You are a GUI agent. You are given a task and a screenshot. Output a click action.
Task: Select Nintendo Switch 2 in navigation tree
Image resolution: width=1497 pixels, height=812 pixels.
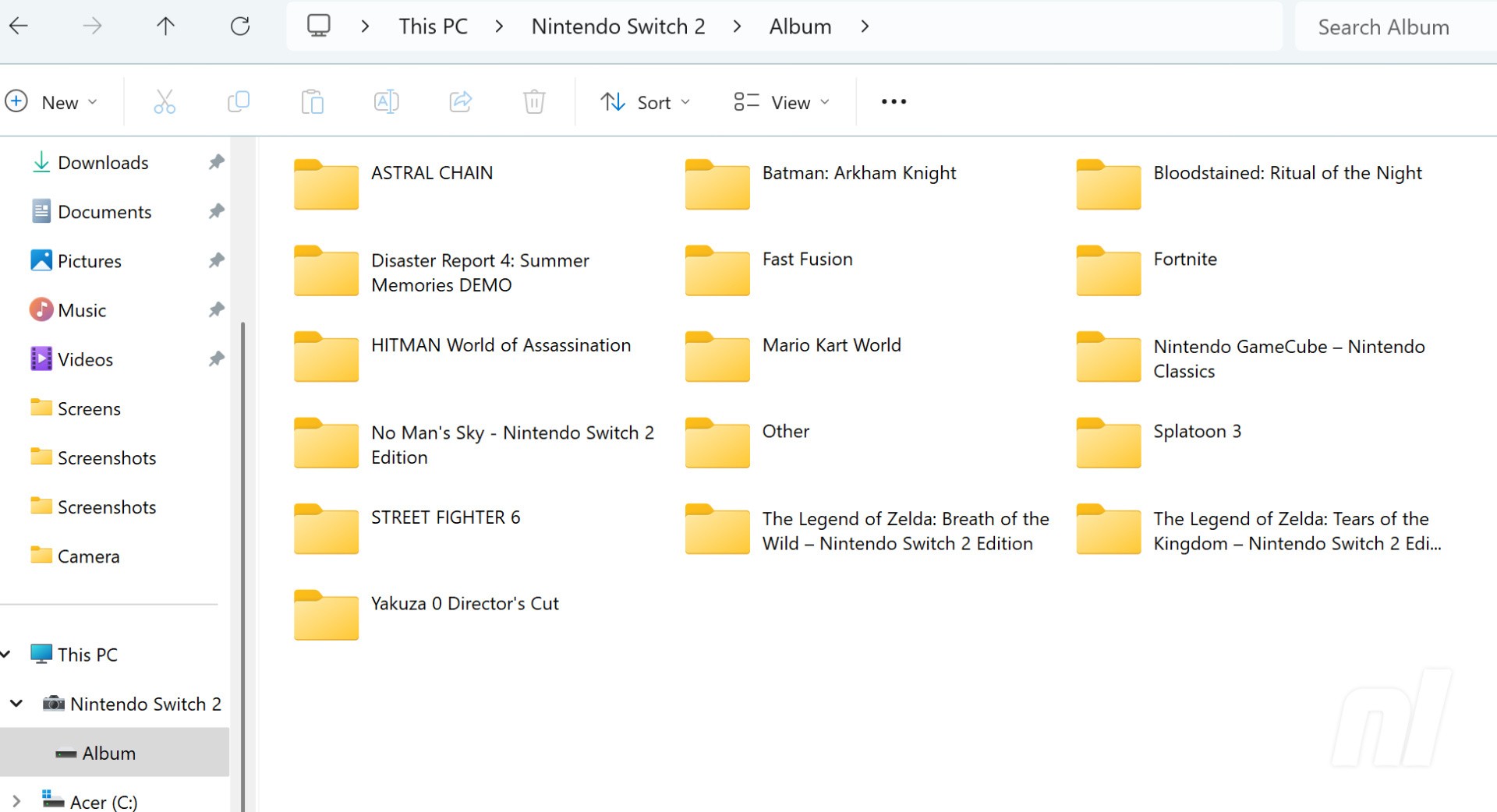[x=145, y=704]
